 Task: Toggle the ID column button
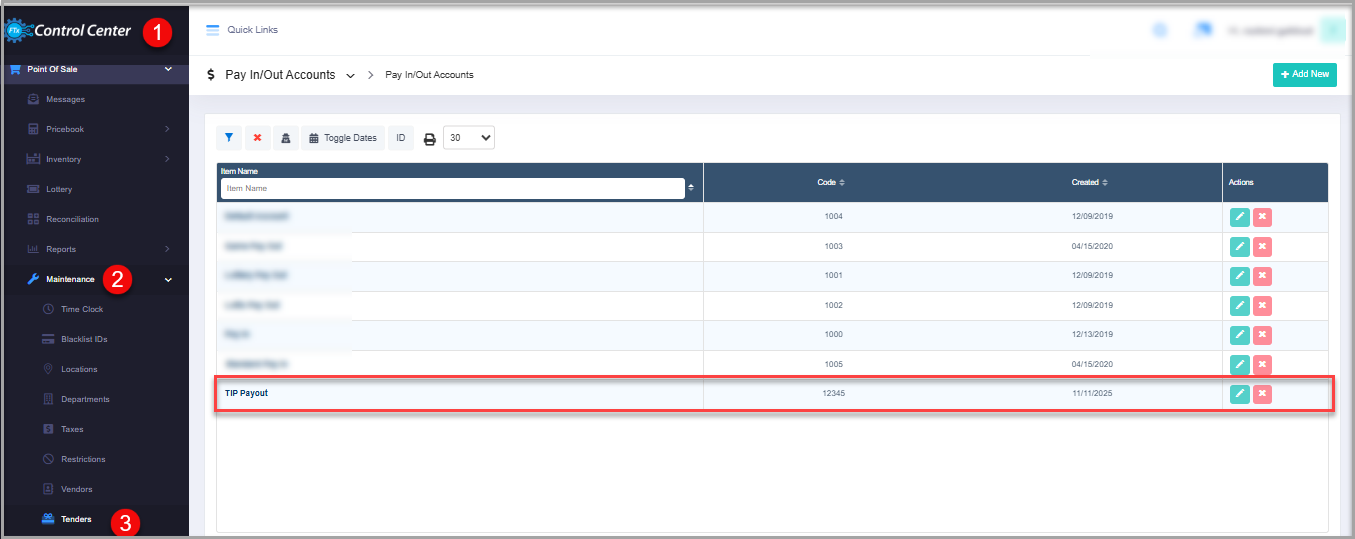coord(400,138)
